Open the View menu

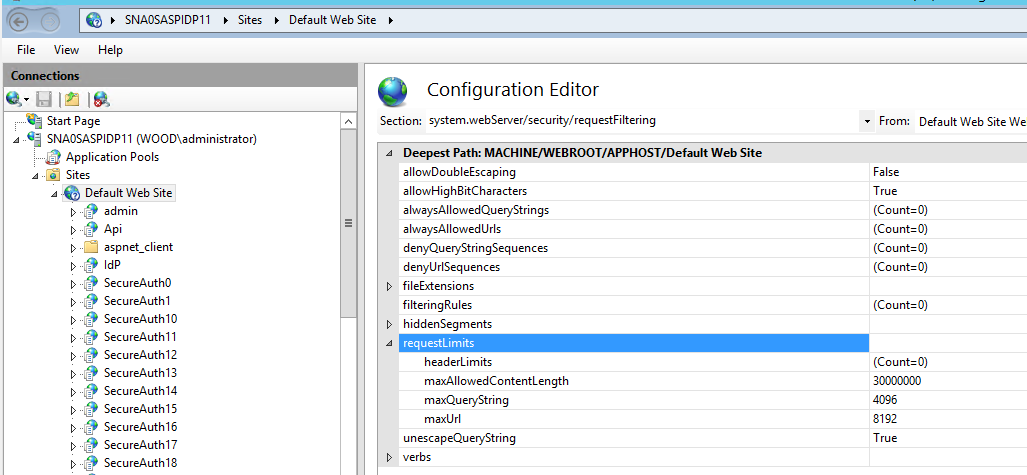click(x=66, y=50)
